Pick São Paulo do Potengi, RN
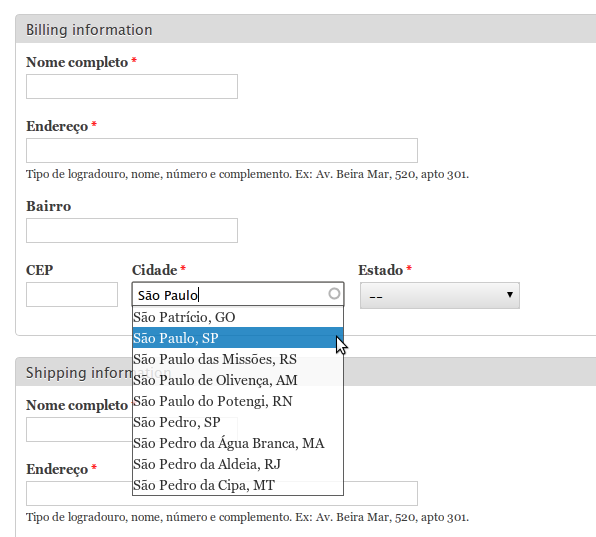The width and height of the screenshot is (596, 537). (x=238, y=401)
